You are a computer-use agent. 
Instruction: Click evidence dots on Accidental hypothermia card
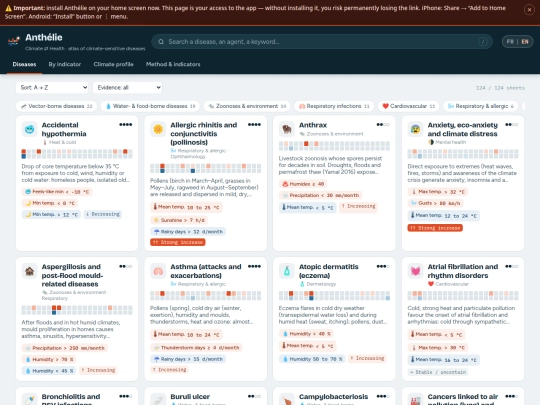pos(126,125)
